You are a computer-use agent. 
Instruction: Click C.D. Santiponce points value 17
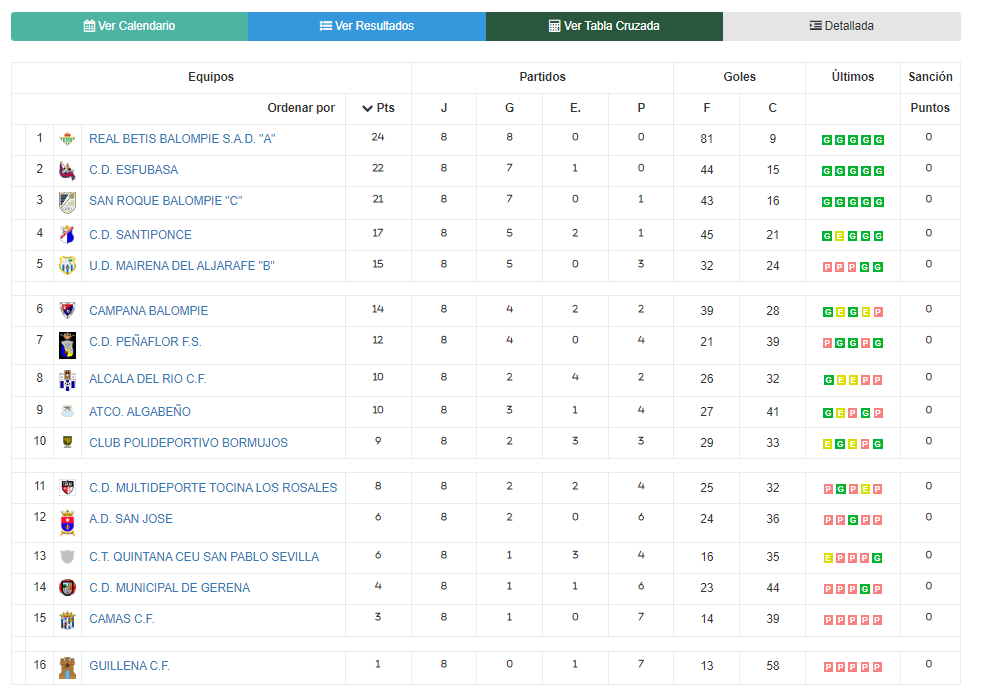coord(378,234)
